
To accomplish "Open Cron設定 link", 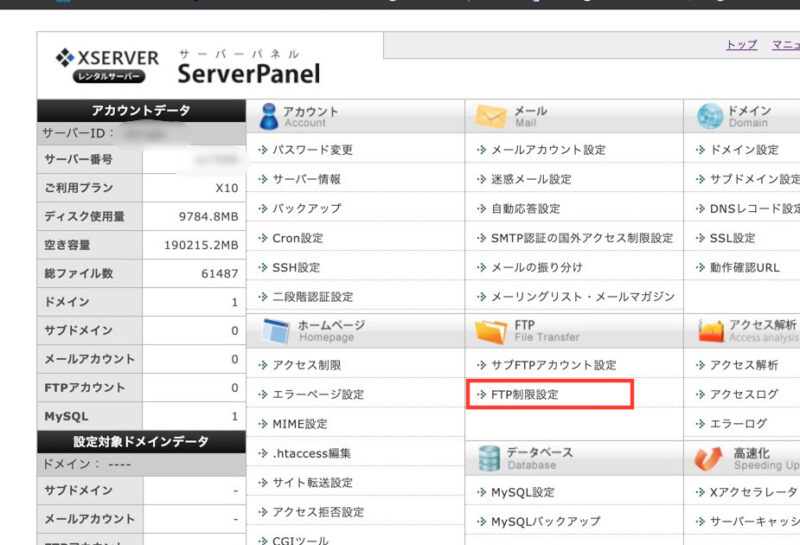I will (297, 238).
